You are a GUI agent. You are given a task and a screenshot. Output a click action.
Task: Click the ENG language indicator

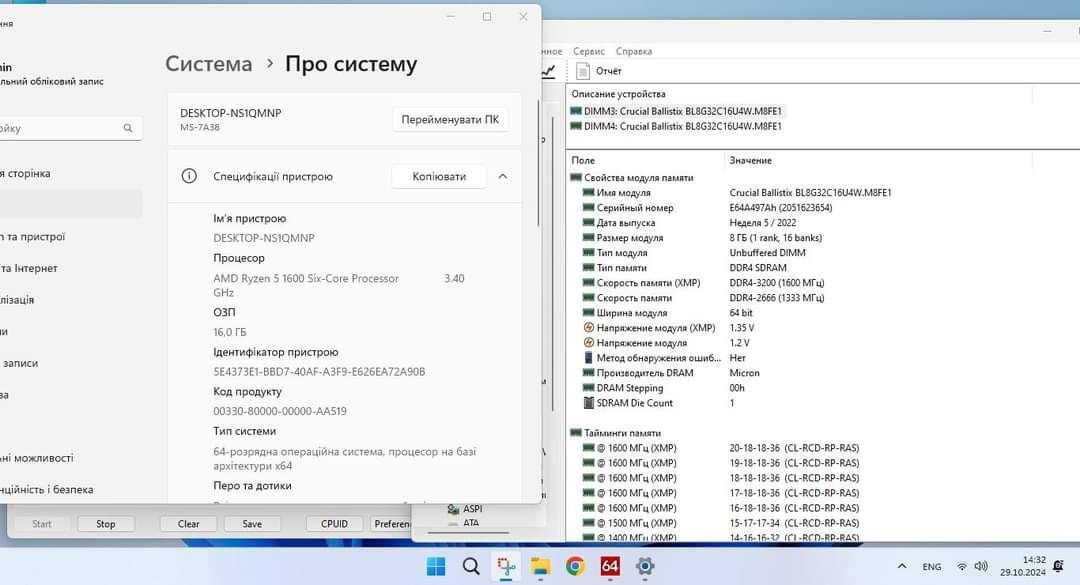pyautogui.click(x=932, y=566)
